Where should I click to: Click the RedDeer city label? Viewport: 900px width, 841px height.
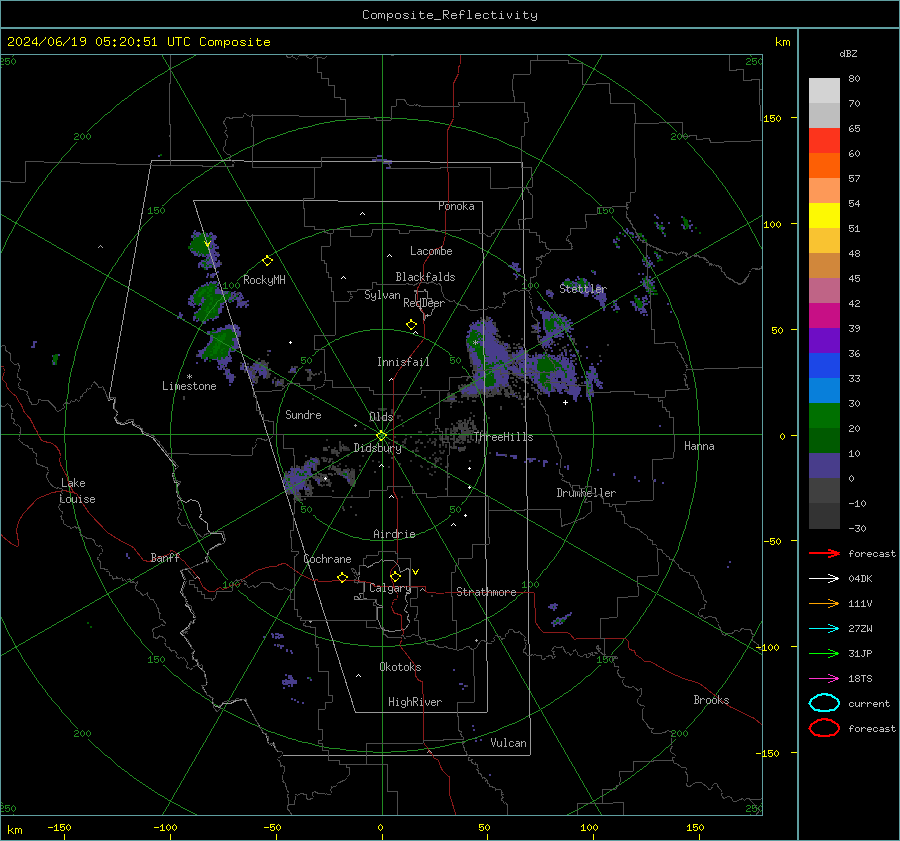(x=424, y=303)
